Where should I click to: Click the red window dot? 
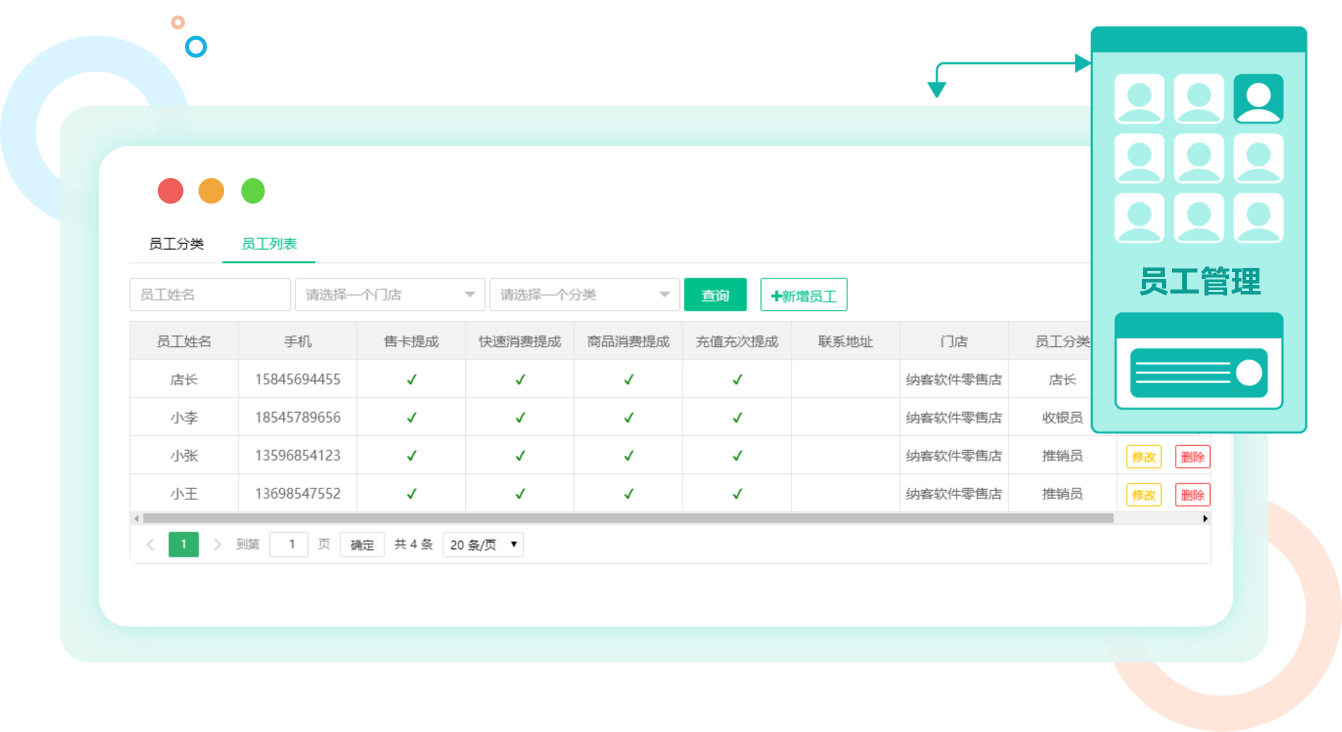pos(171,191)
